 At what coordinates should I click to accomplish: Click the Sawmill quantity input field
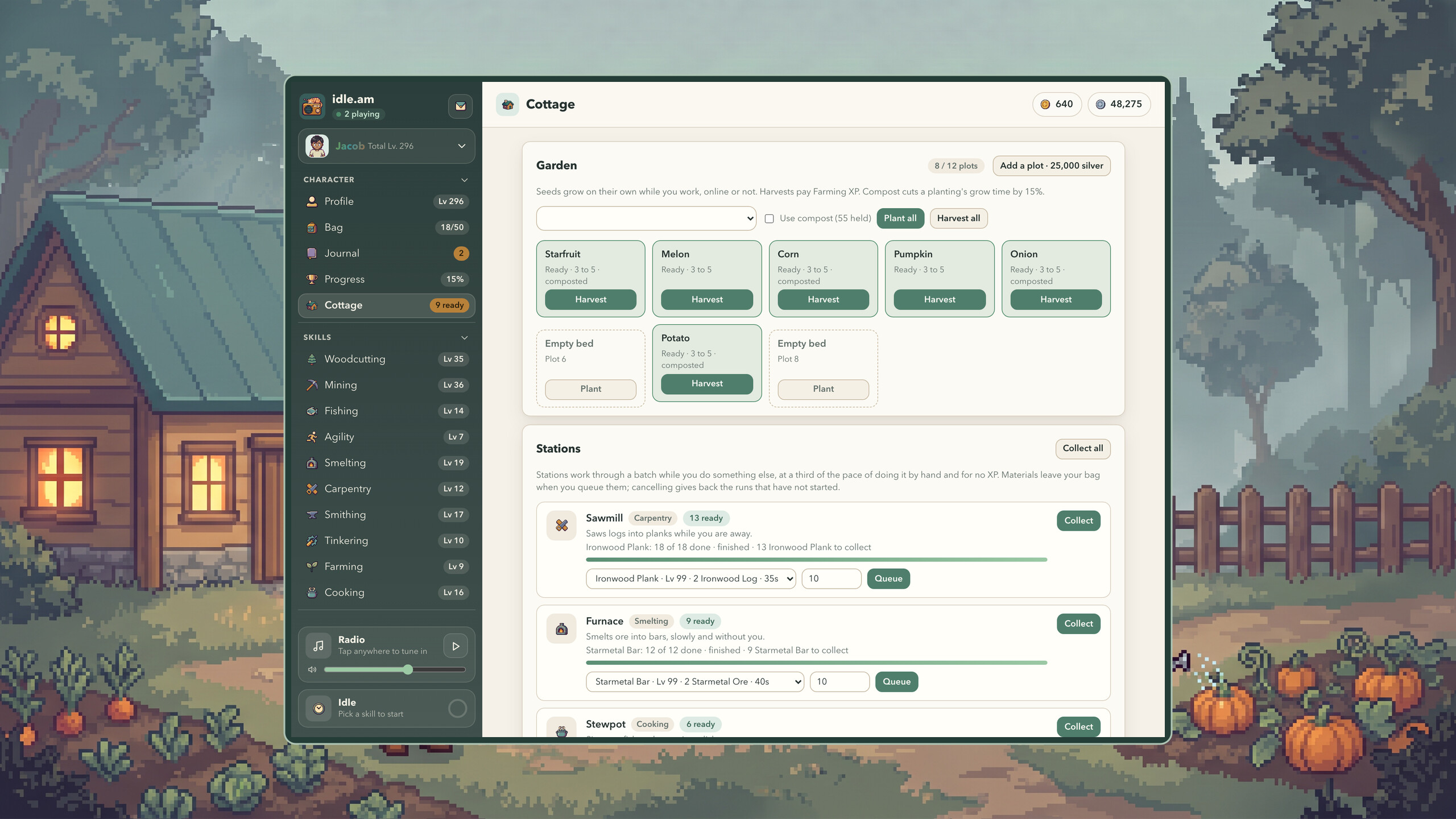tap(832, 578)
